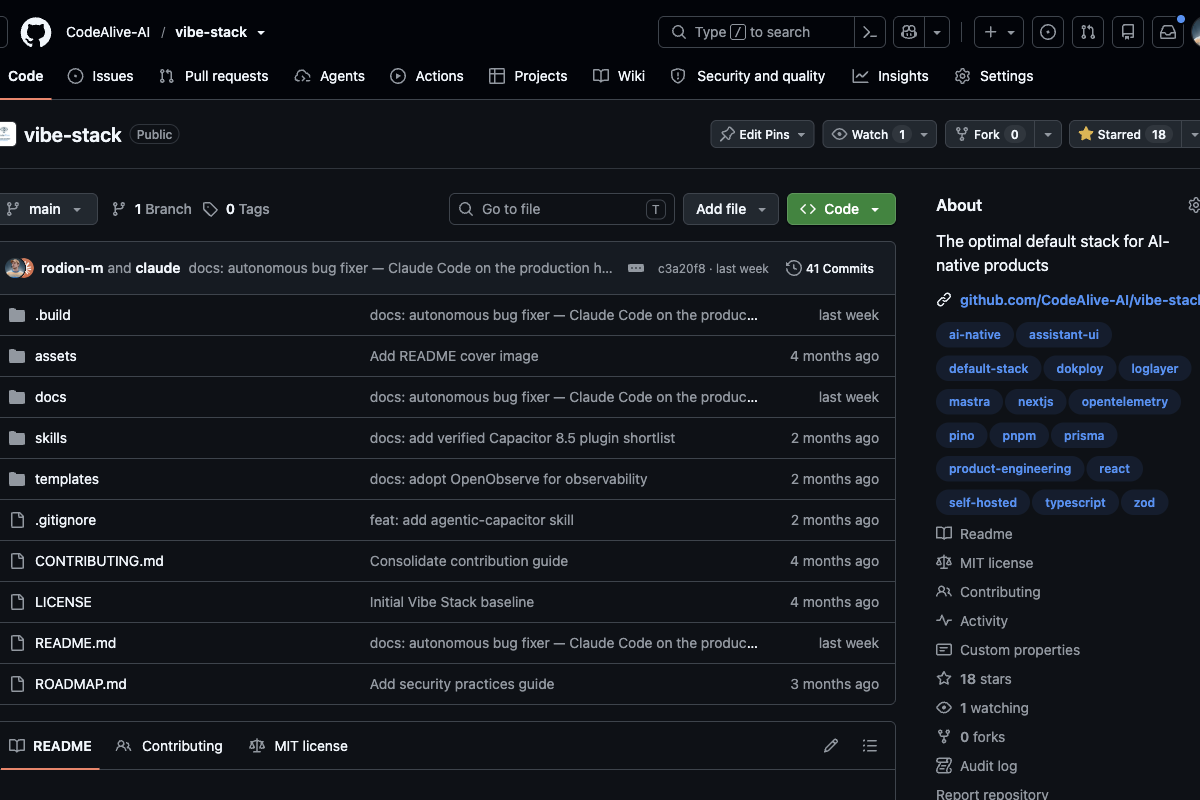The width and height of the screenshot is (1200, 800).
Task: Expand the Copilot dropdown arrow
Action: click(x=937, y=32)
